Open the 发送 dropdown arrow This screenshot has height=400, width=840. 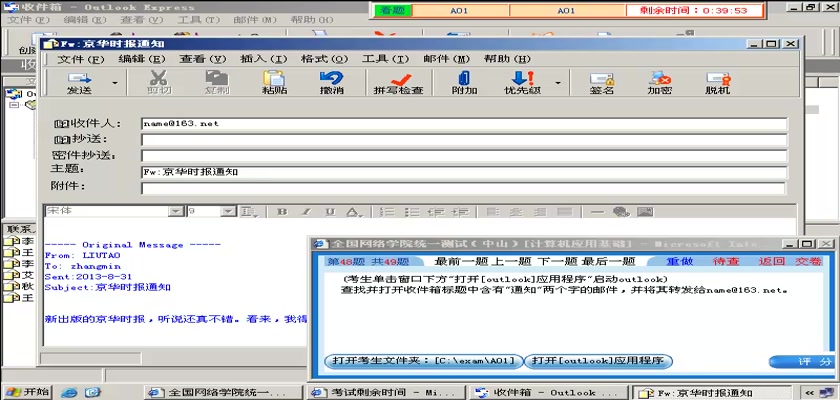(x=114, y=83)
